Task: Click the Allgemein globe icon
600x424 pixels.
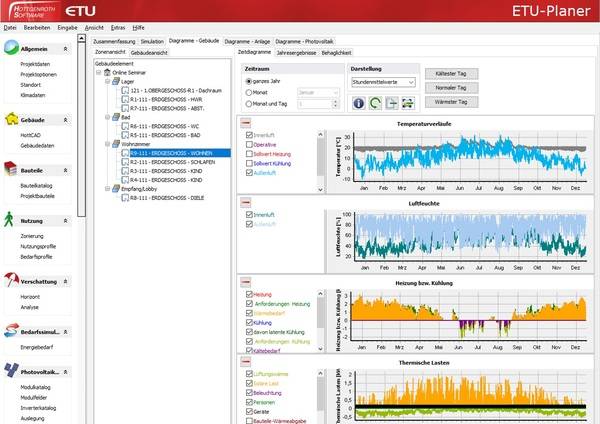Action: [x=10, y=48]
